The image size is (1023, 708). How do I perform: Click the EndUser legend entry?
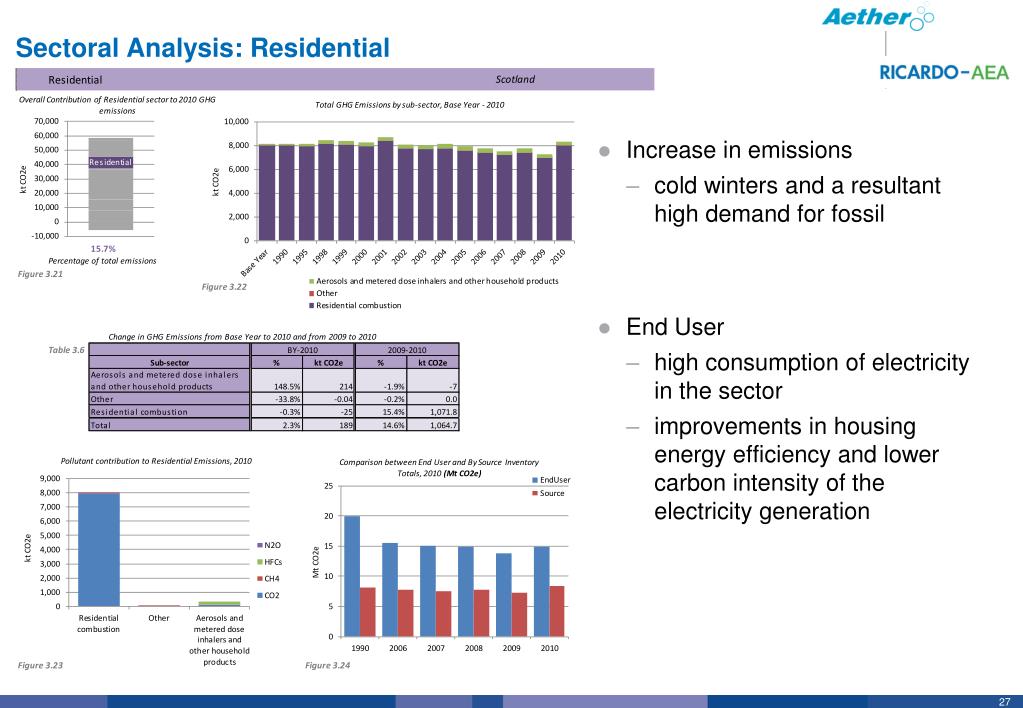coord(551,480)
